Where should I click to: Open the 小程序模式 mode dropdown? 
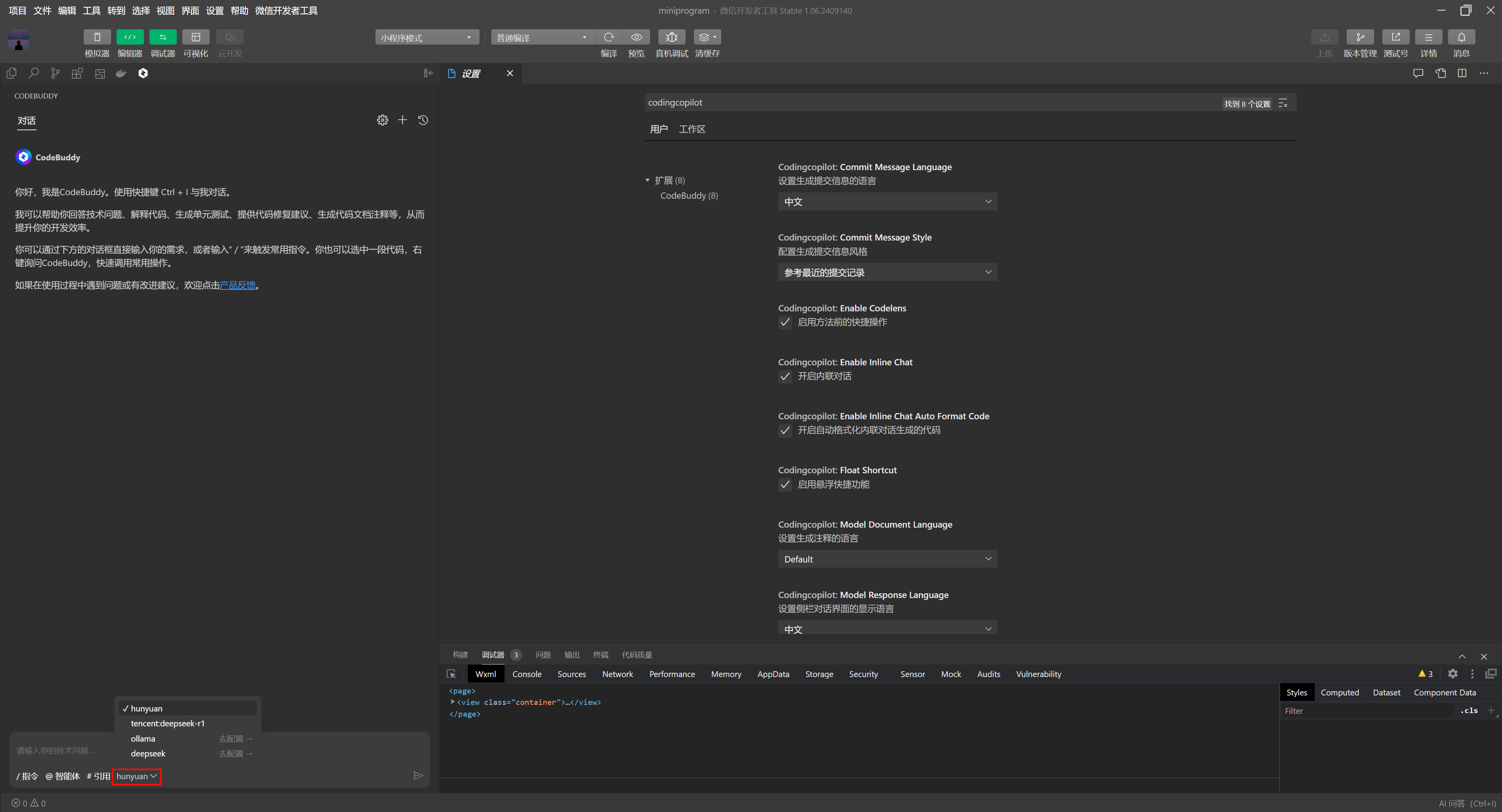(427, 38)
